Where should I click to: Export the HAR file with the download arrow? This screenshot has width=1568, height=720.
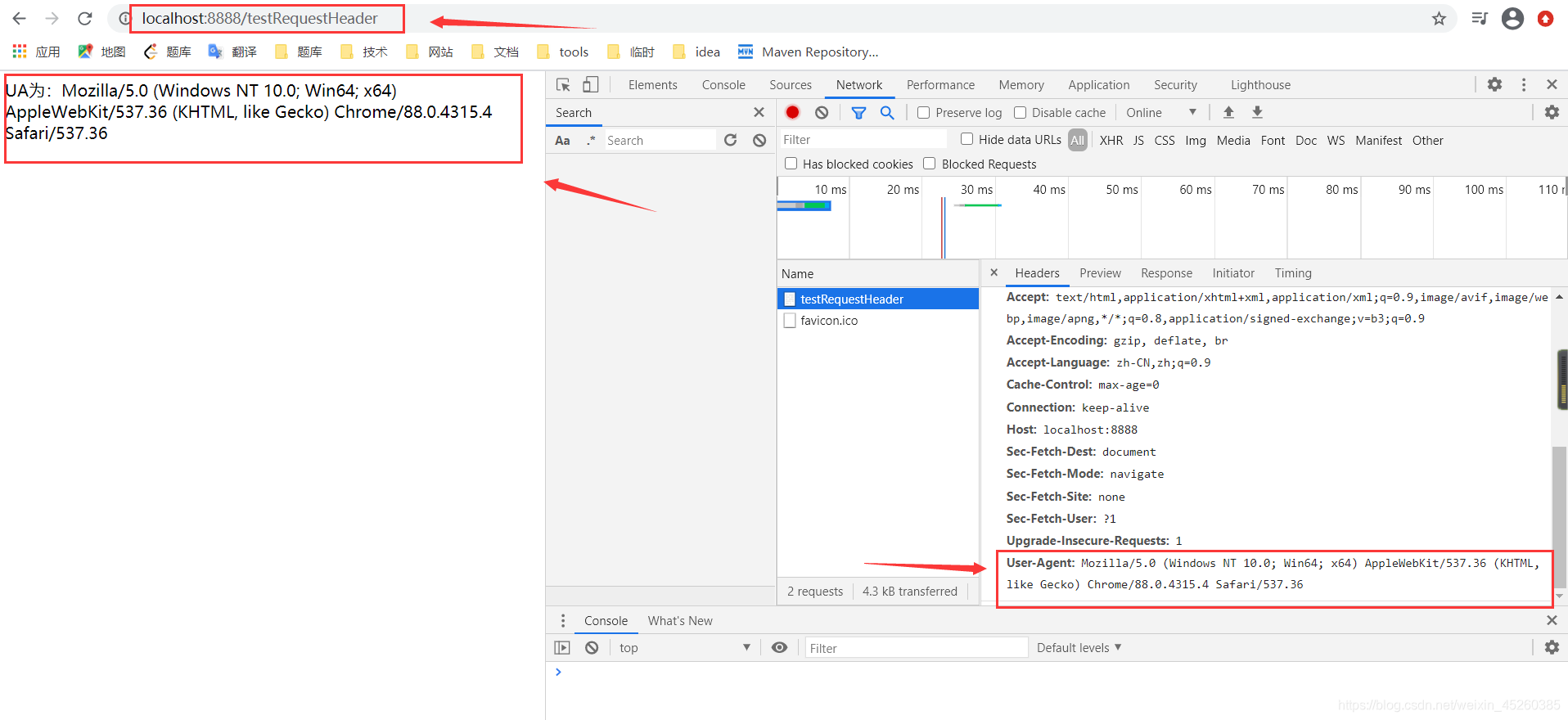click(x=1257, y=112)
